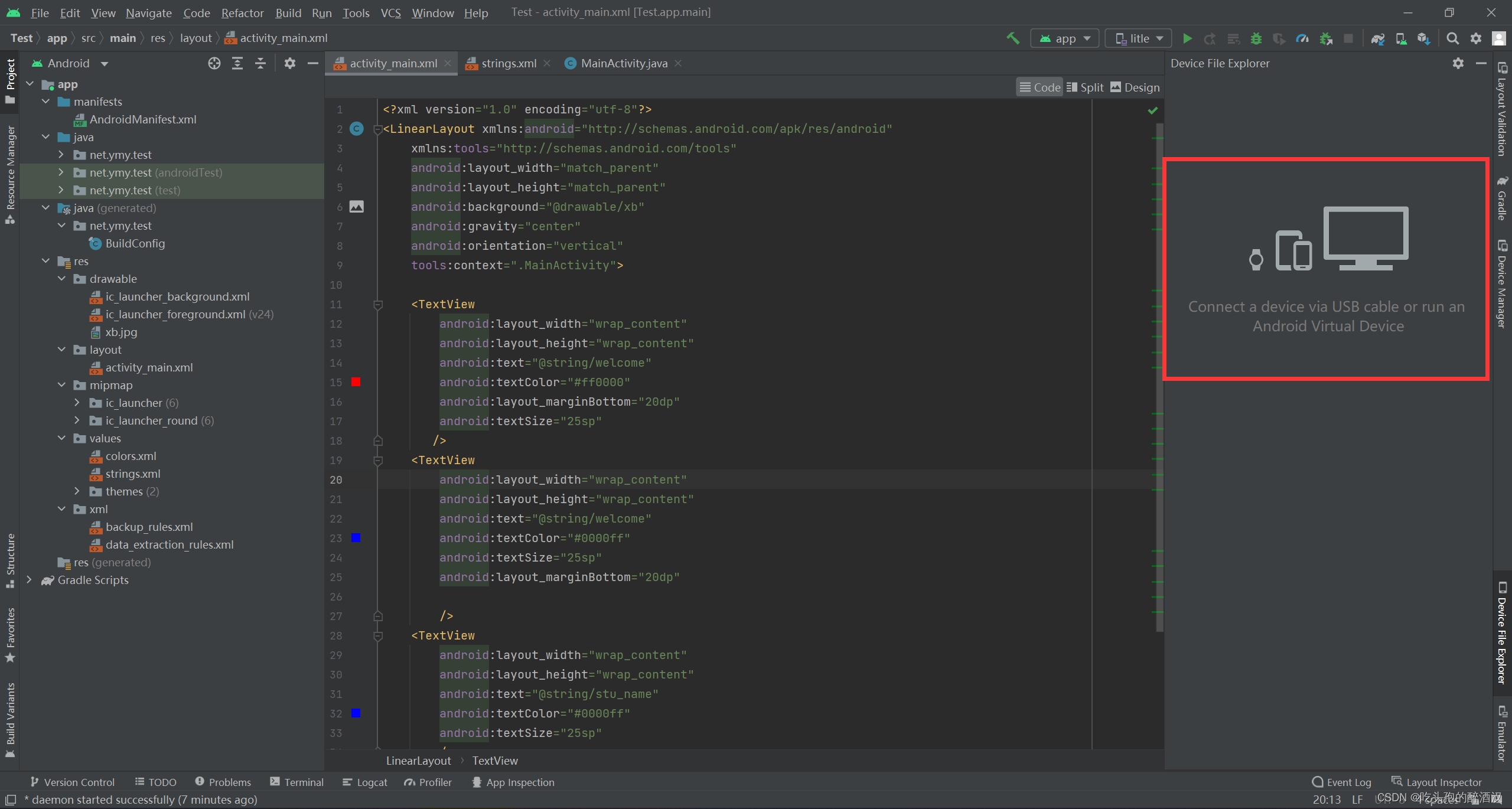Open the 'litle' device selector dropdown

point(1138,38)
